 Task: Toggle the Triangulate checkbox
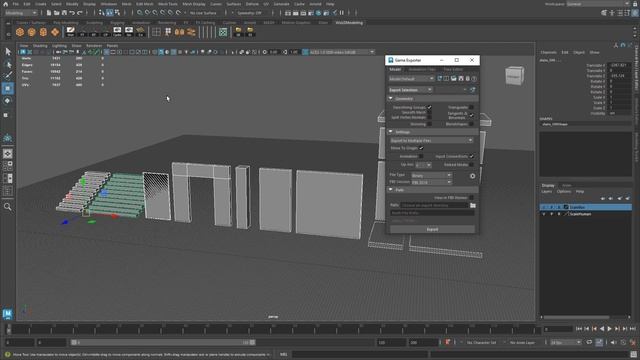point(471,107)
